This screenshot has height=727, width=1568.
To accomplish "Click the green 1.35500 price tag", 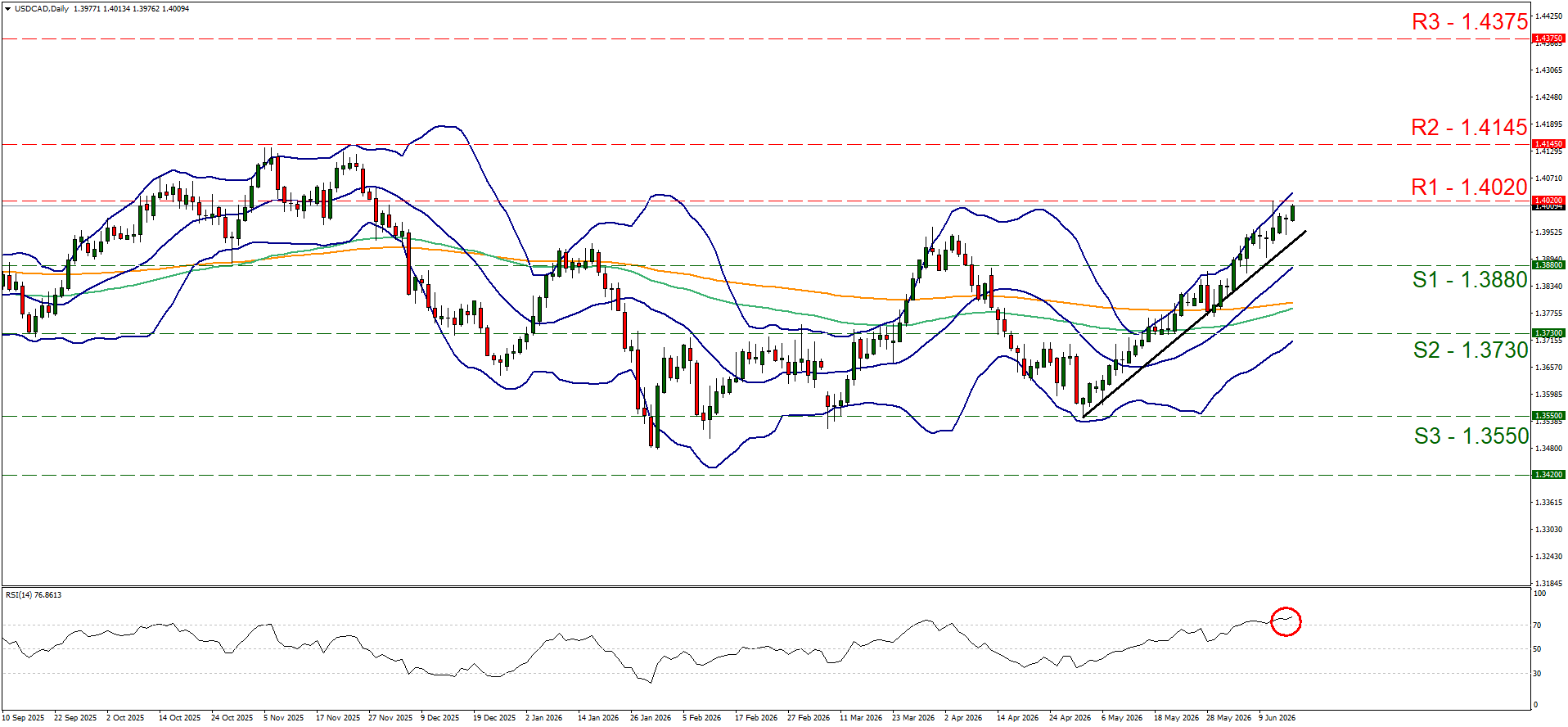I will 1548,416.
